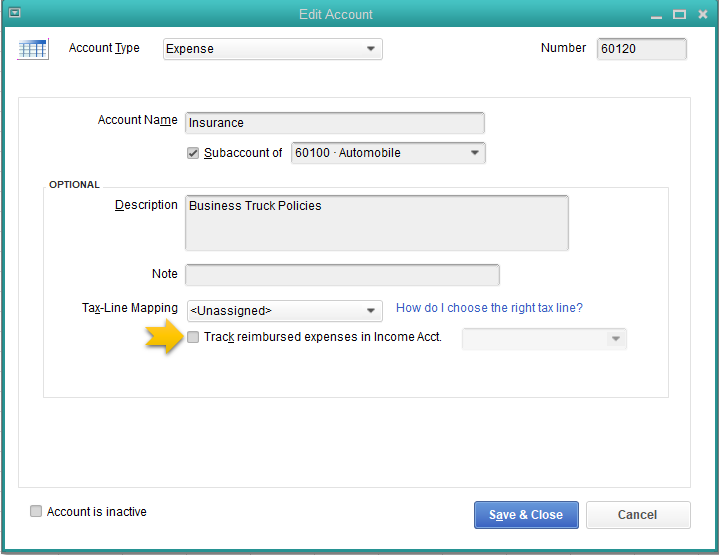Click the account register table icon
The width and height of the screenshot is (719, 555).
click(32, 48)
